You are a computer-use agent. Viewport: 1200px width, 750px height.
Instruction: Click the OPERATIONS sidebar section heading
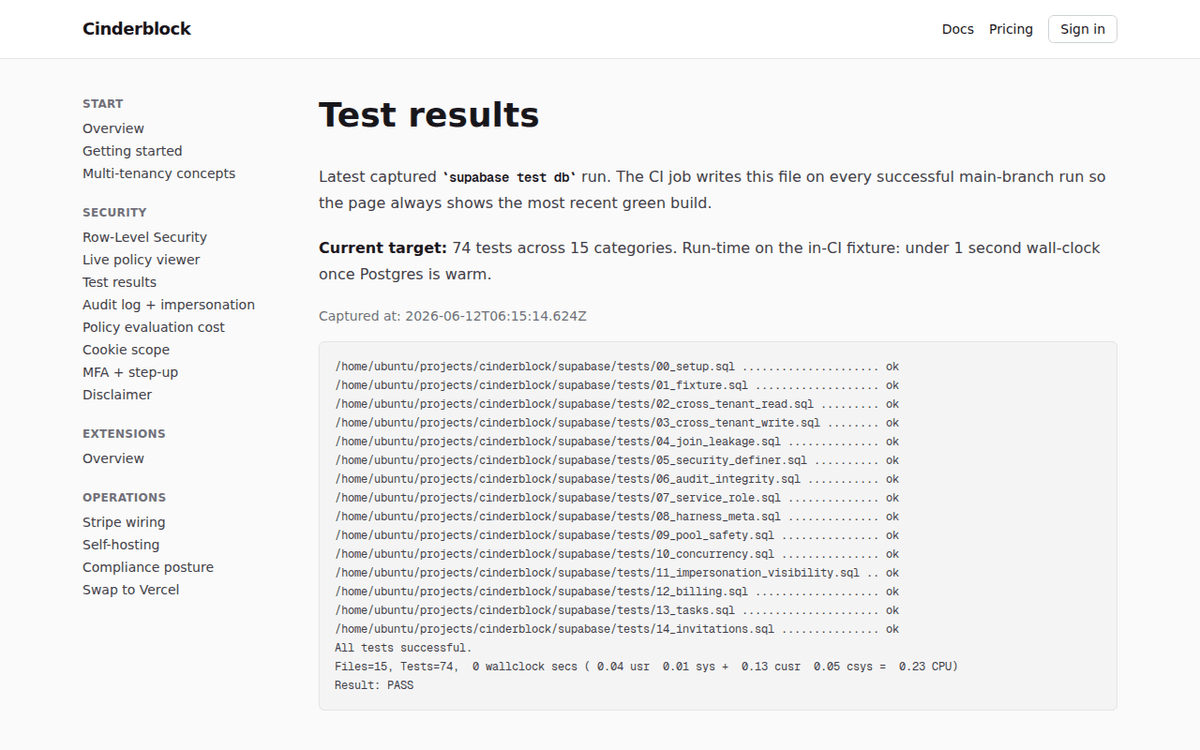[124, 498]
